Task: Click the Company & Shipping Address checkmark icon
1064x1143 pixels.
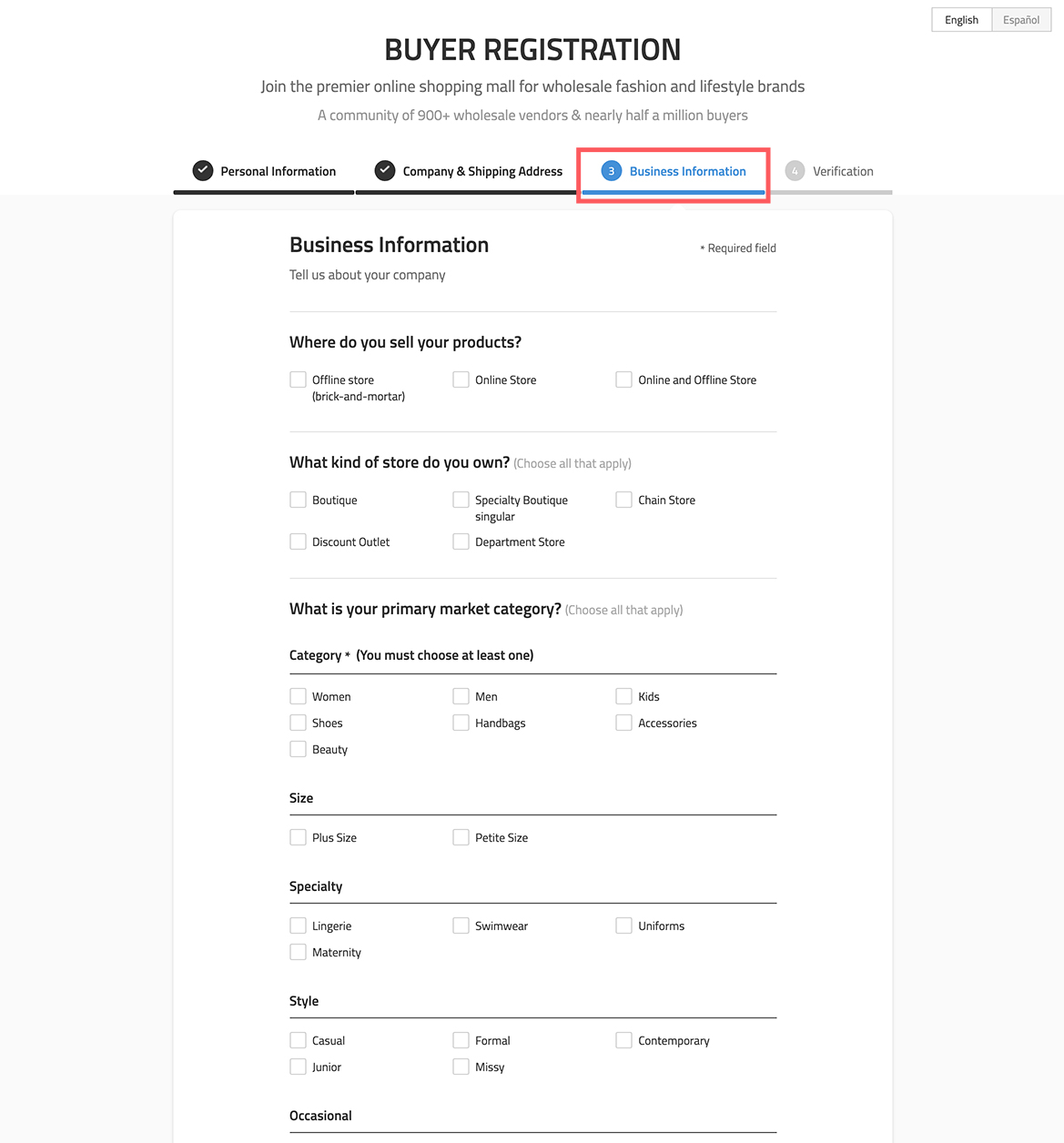Action: pyautogui.click(x=385, y=170)
